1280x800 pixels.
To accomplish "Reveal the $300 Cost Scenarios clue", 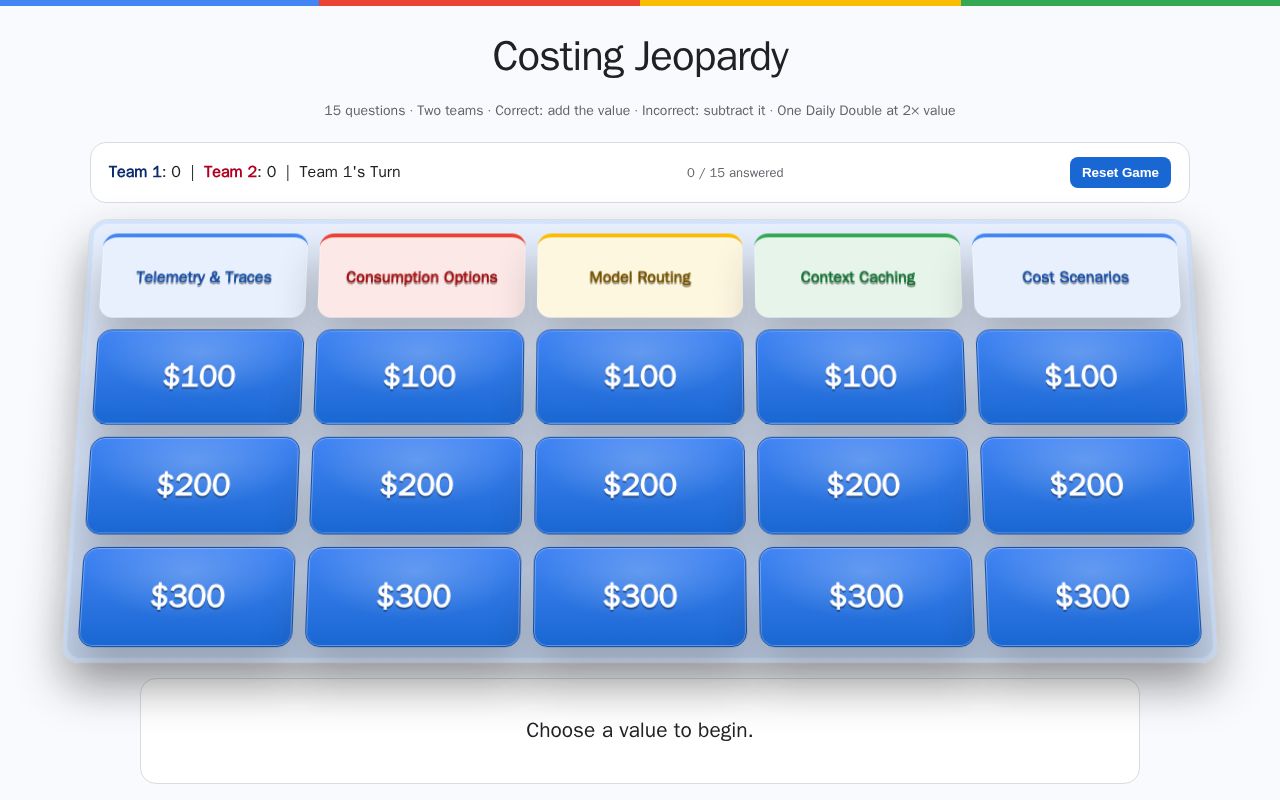I will [1093, 596].
